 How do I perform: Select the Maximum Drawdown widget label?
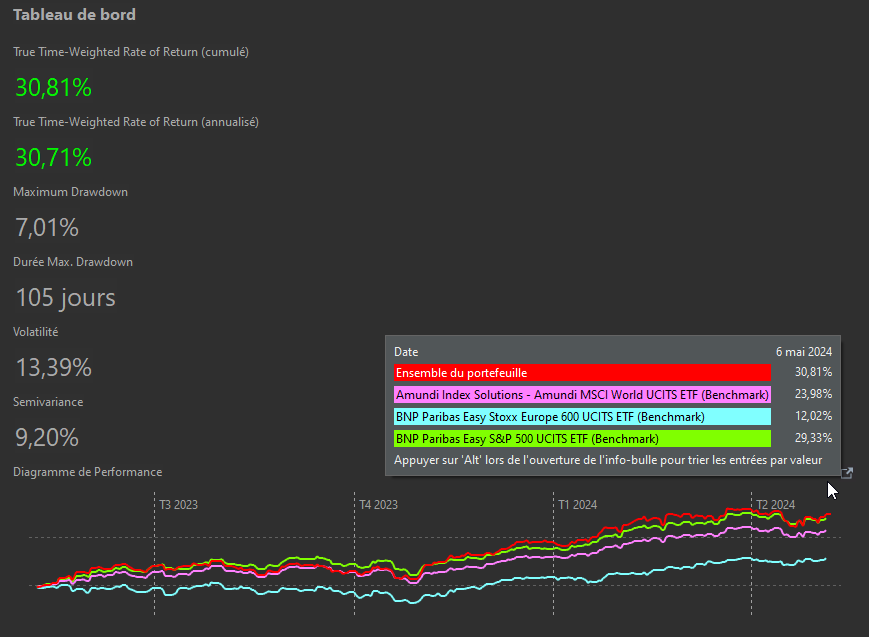[70, 192]
